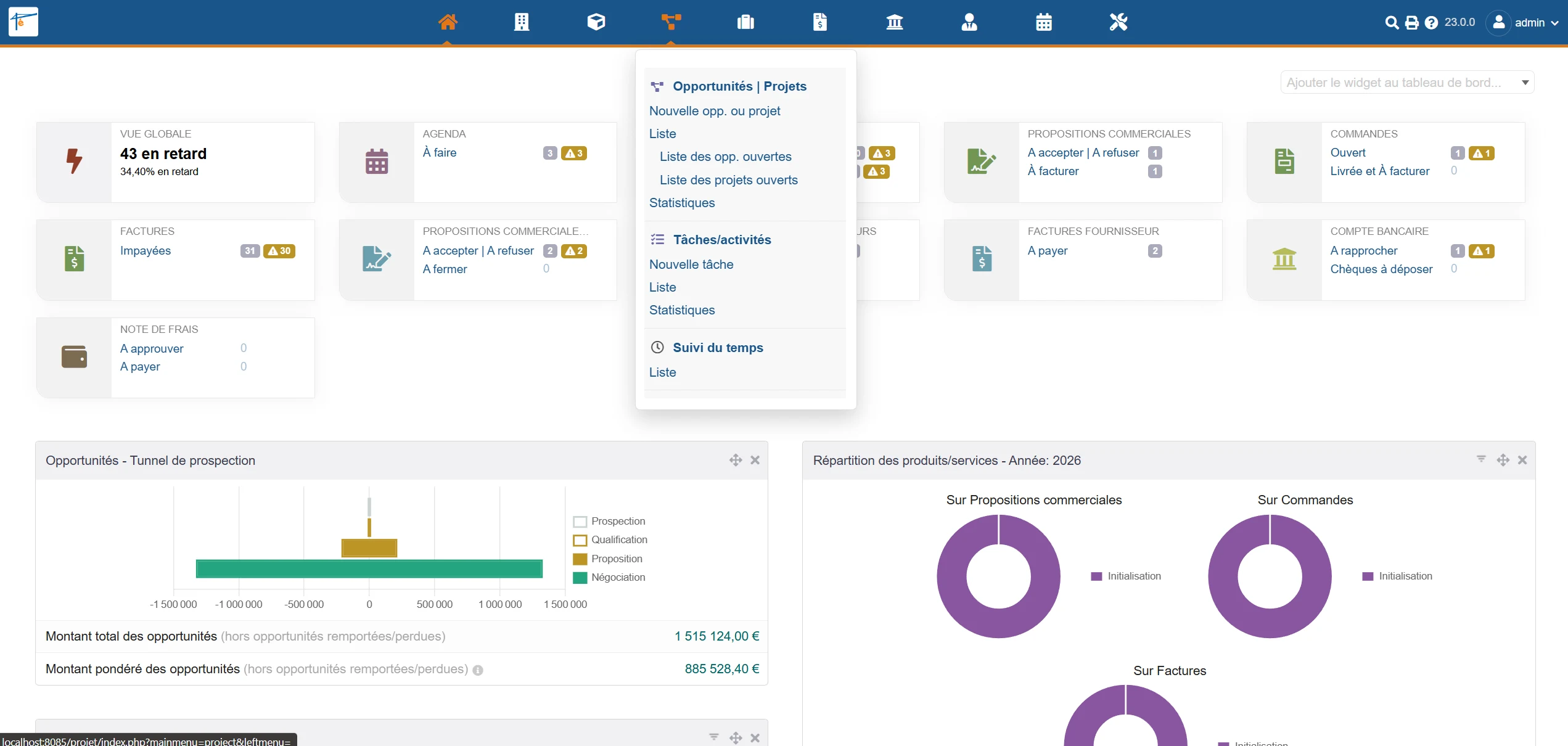The image size is (1568, 746).
Task: Click the Factures fournisseur invoice icon
Action: (982, 259)
